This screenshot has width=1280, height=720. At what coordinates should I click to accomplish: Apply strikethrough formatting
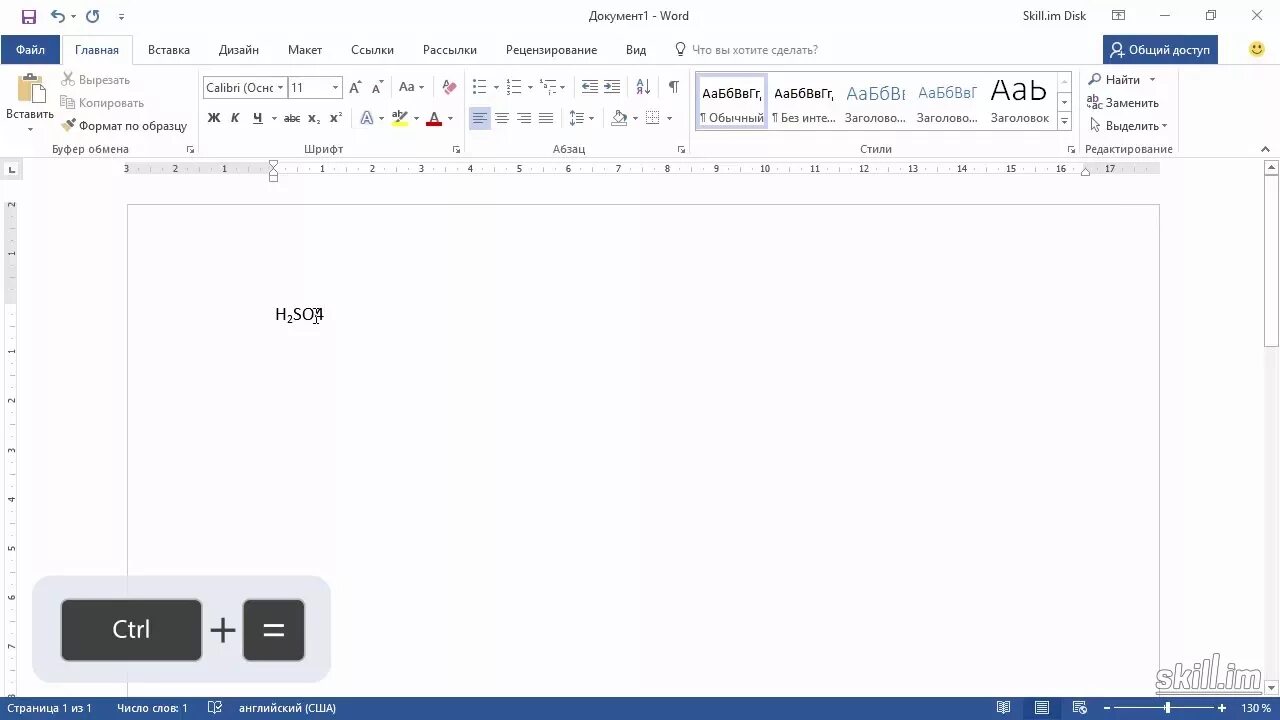click(292, 118)
